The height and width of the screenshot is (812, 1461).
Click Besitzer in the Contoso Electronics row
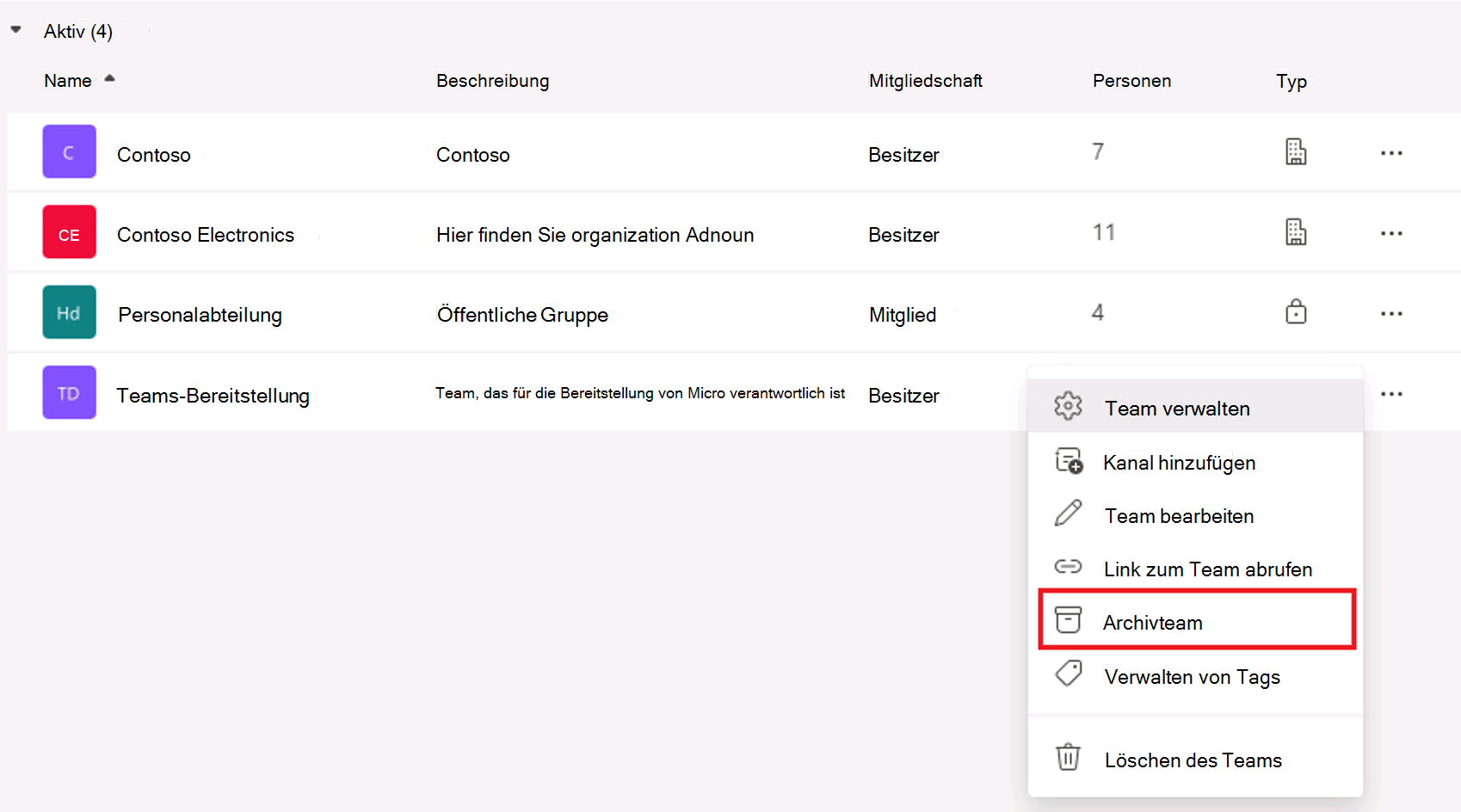point(903,235)
